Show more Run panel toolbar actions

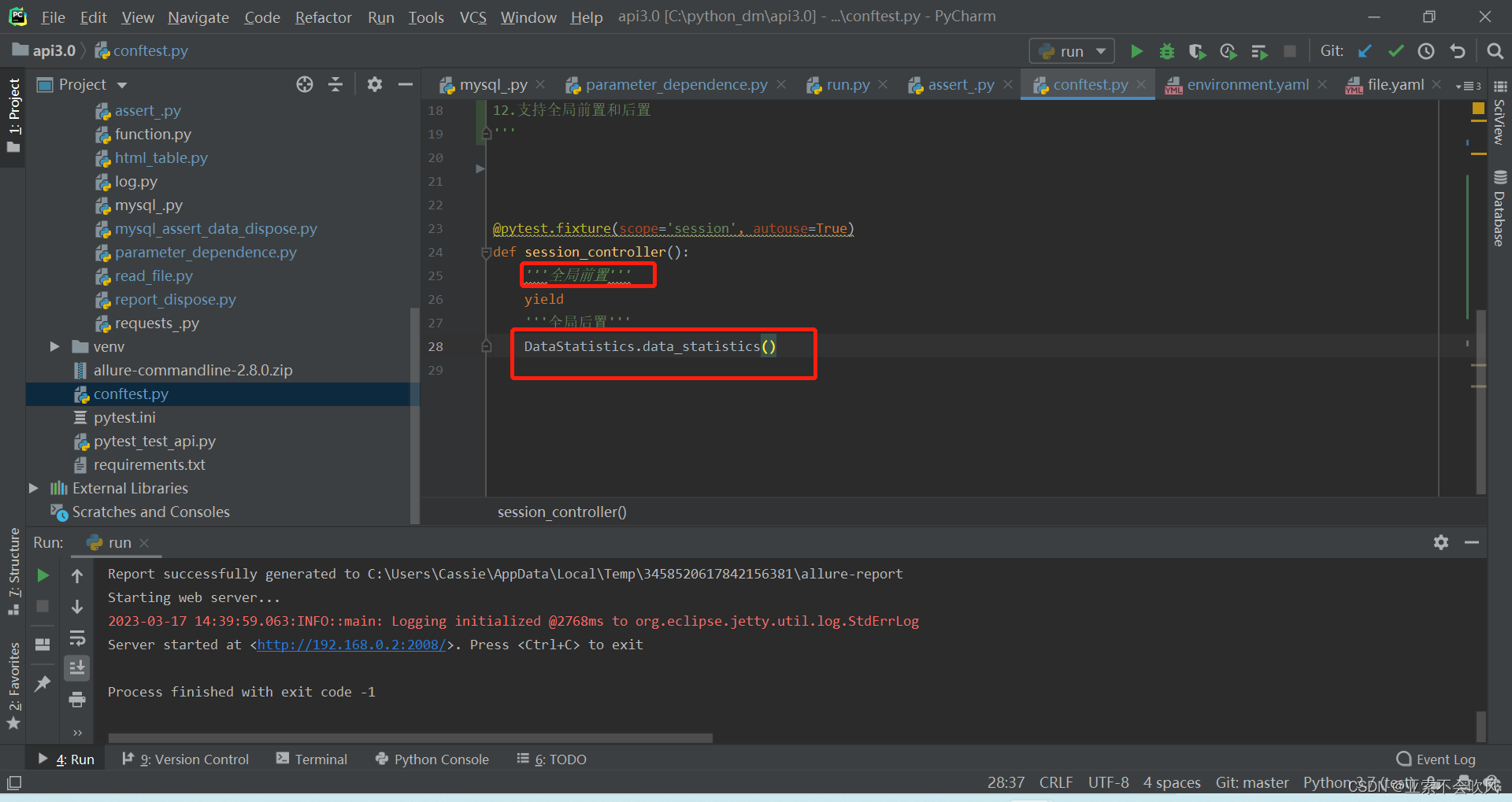pos(77,732)
